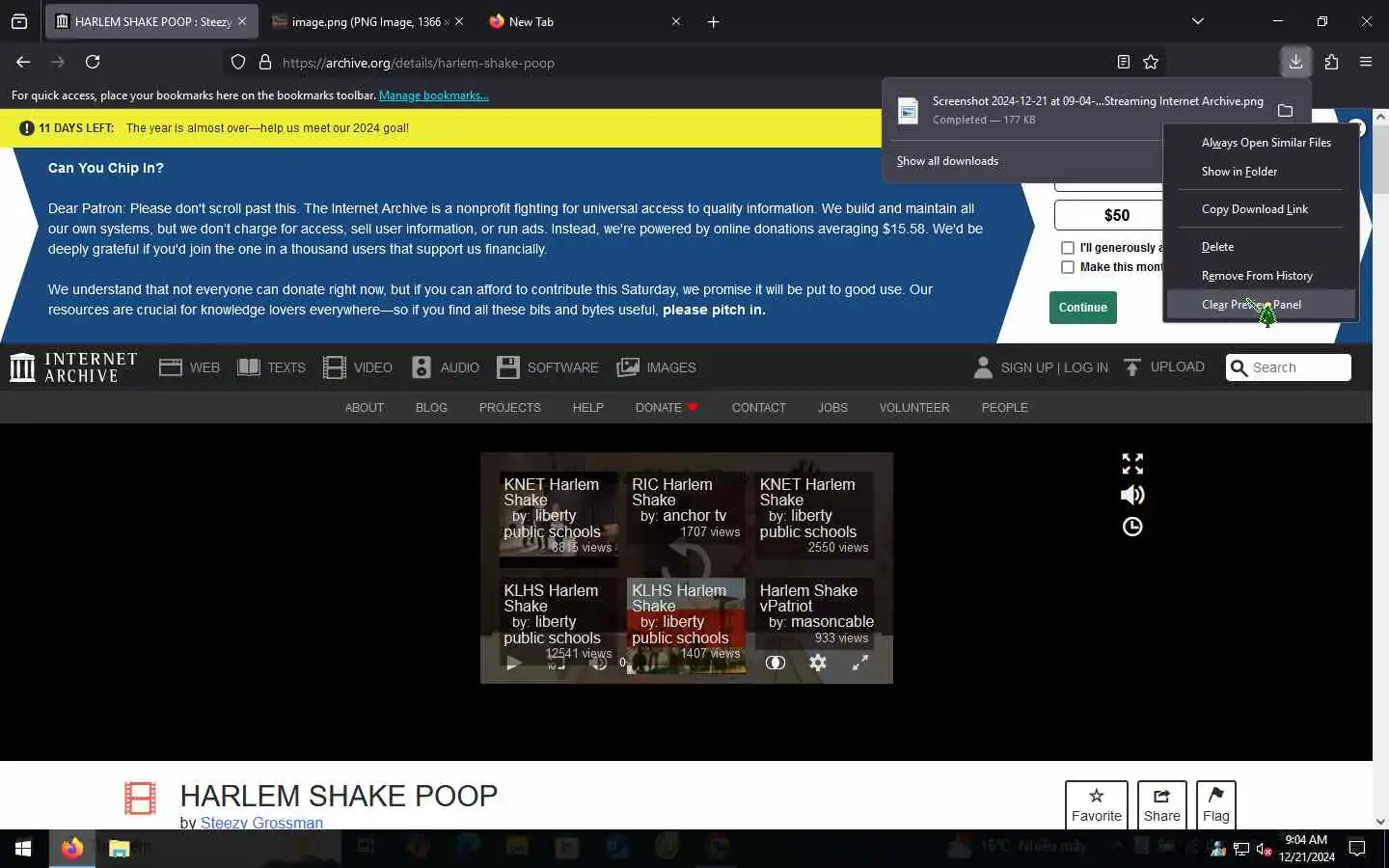Screen dimensions: 1389x868
Task: Choose Delete from the context menu
Action: point(1262,247)
